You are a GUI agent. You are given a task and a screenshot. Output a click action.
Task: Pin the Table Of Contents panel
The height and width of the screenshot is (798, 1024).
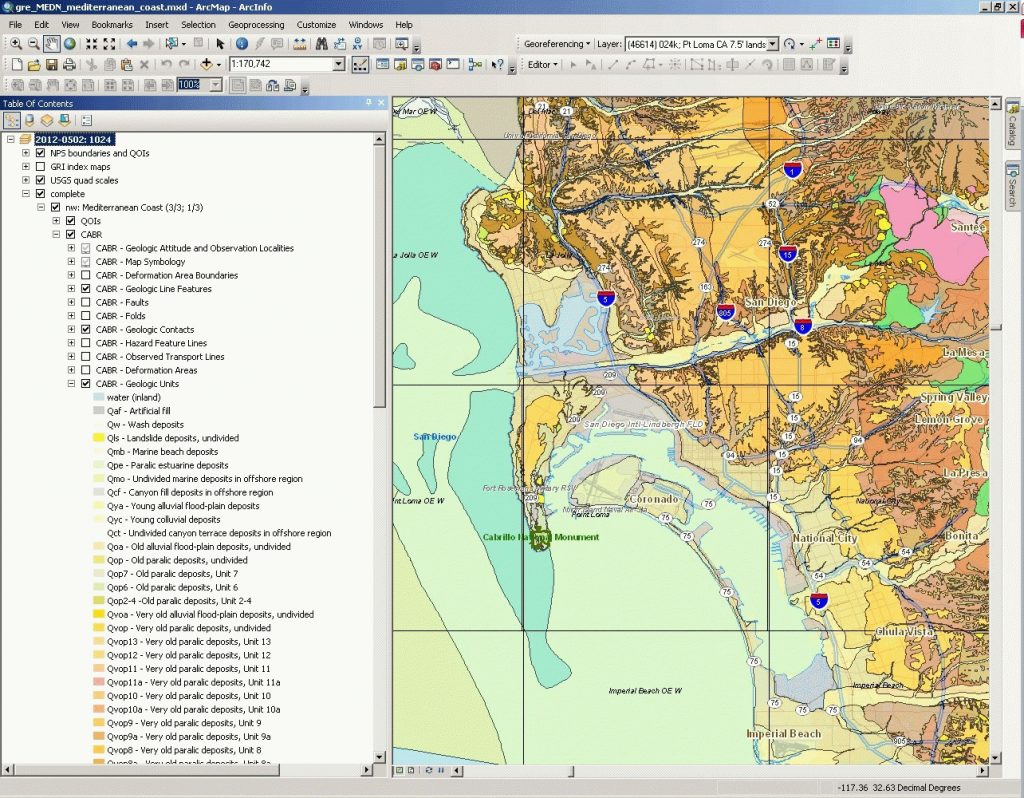pos(367,103)
